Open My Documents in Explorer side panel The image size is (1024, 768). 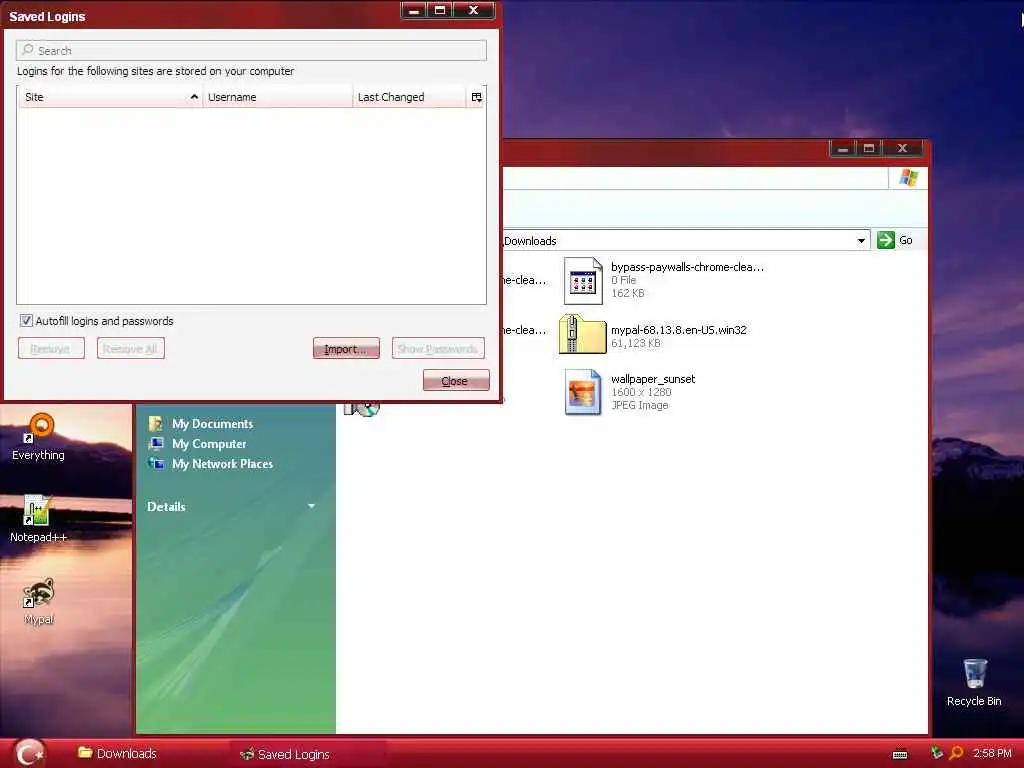212,424
